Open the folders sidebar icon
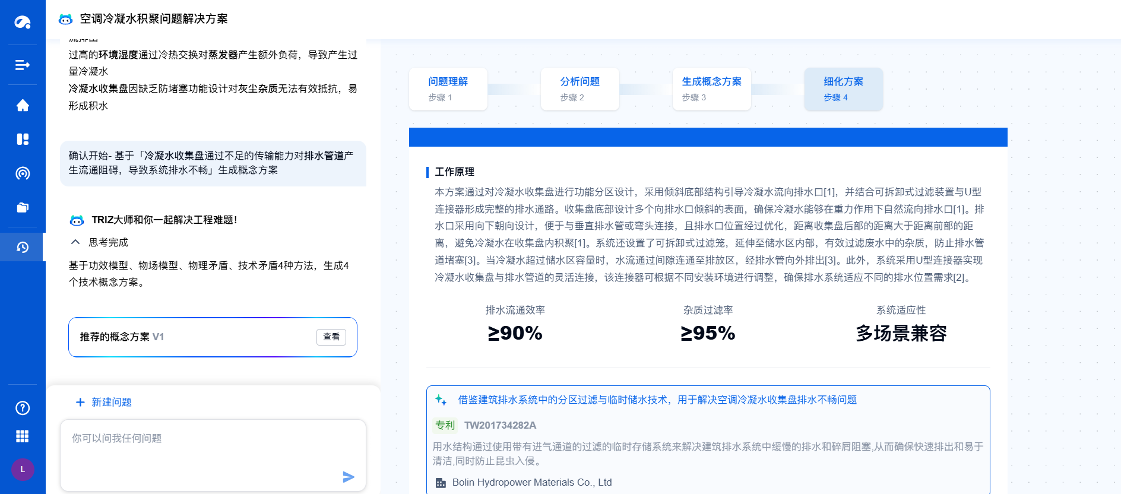Image resolution: width=1122 pixels, height=494 pixels. [22, 208]
